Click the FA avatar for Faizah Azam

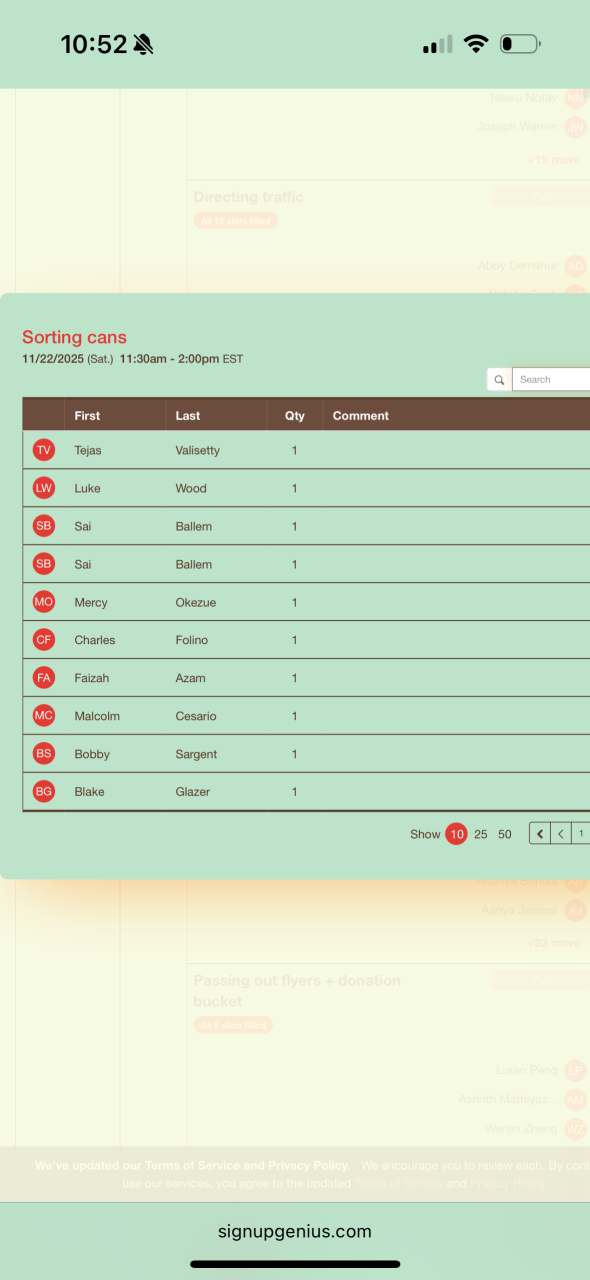coord(44,678)
